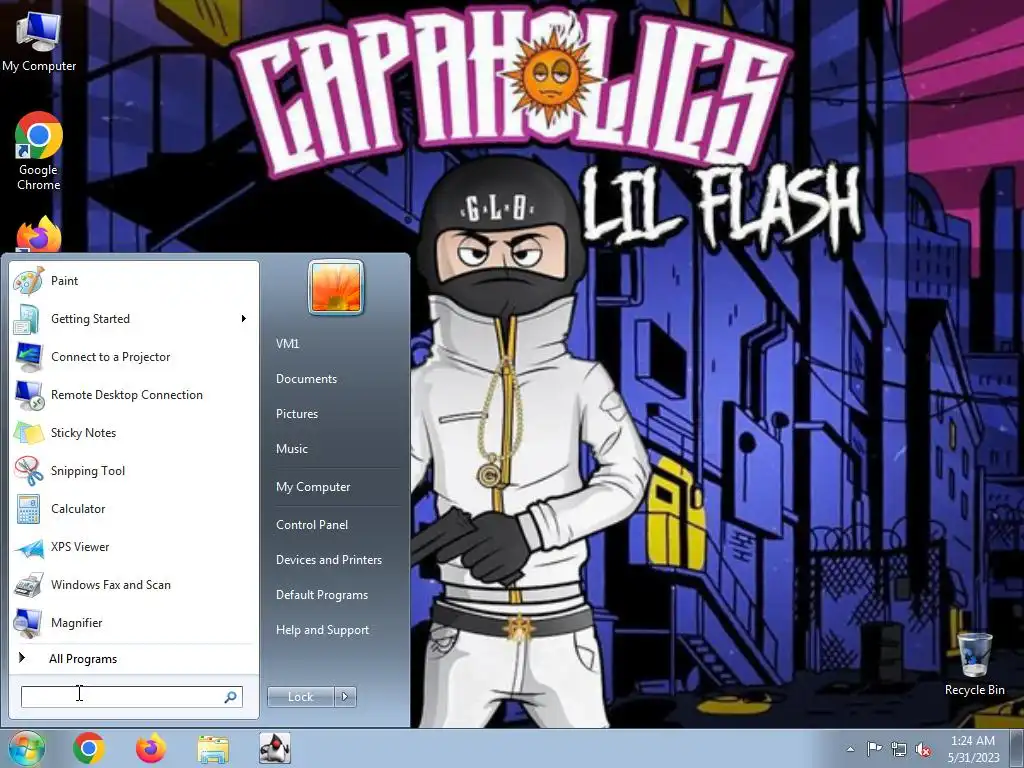Click the taskbar clock showing 1:24 AM

(974, 749)
